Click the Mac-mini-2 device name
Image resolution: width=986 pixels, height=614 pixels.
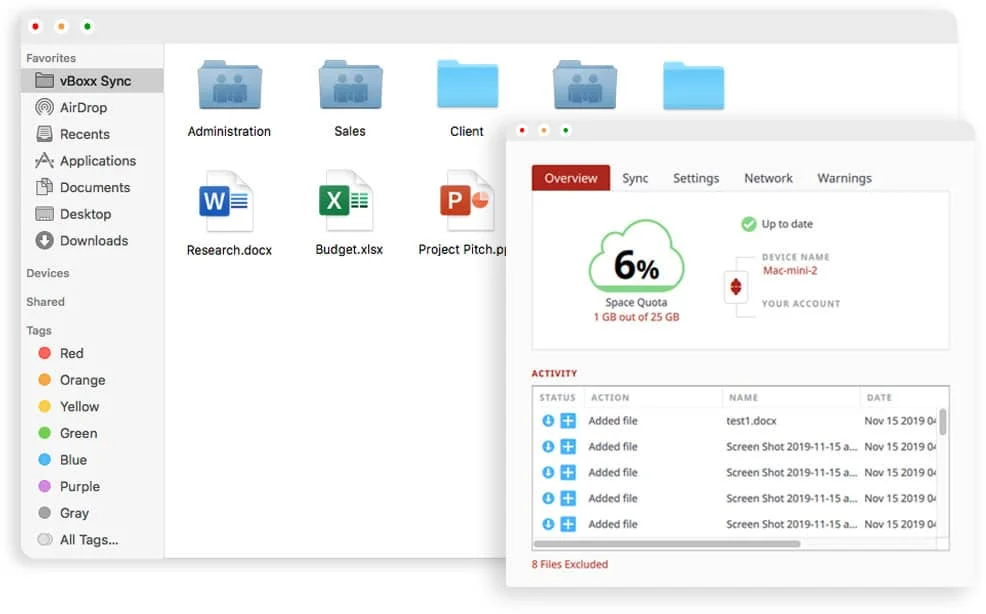click(x=790, y=270)
